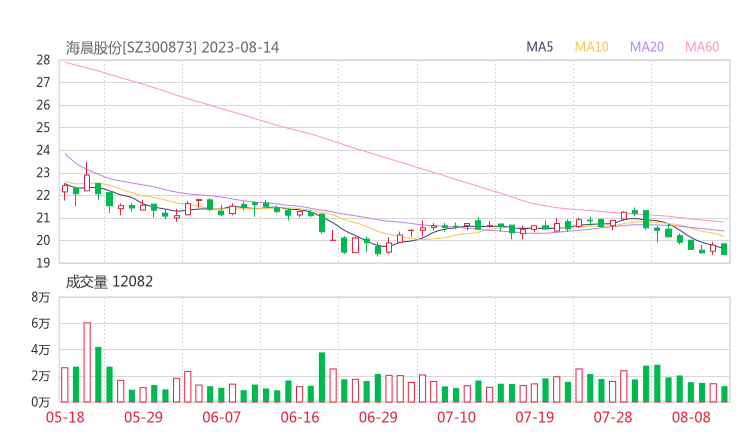740x440 pixels.
Task: Click the 06-16 date axis label
Action: pyautogui.click(x=300, y=417)
